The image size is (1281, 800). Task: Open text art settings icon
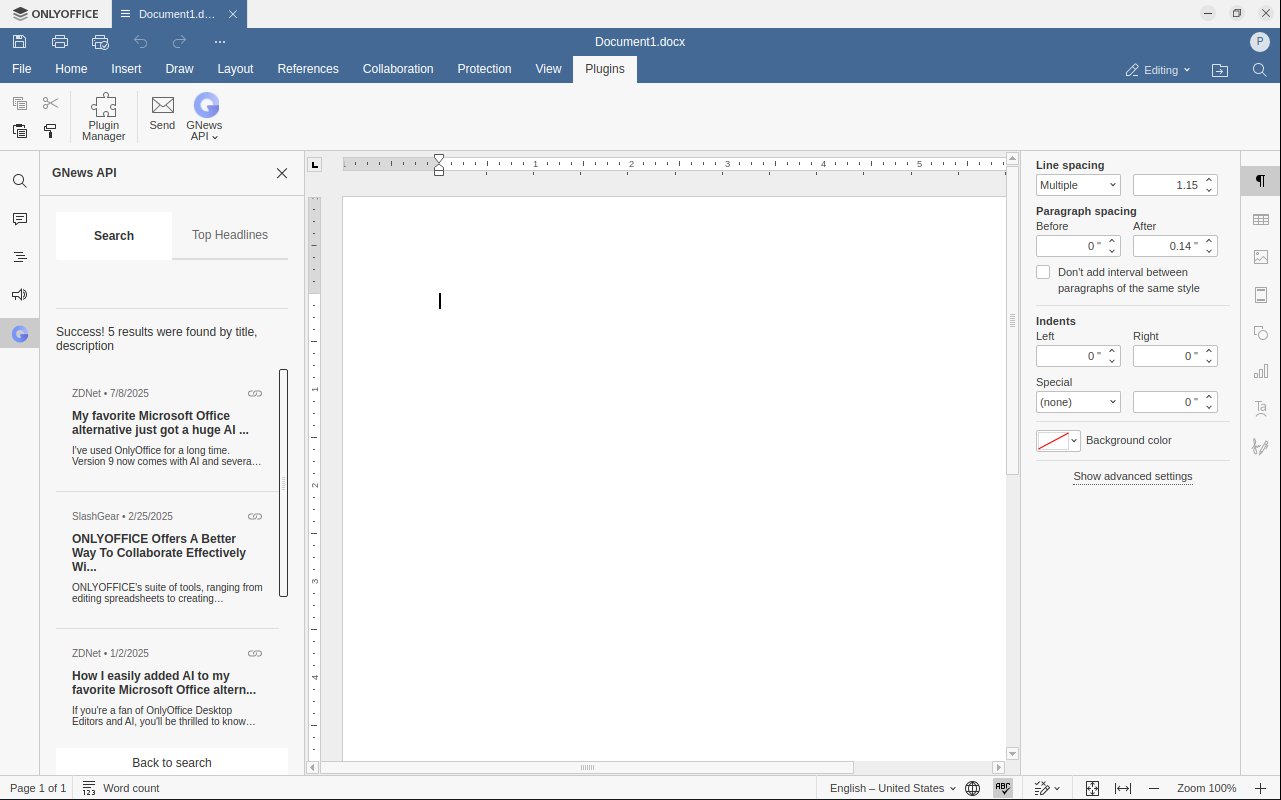[1261, 409]
